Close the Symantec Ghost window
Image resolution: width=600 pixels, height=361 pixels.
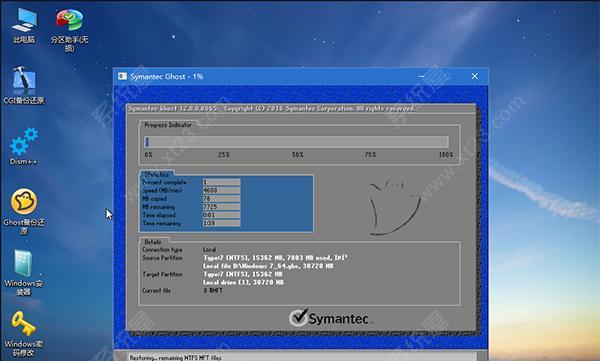coord(474,76)
